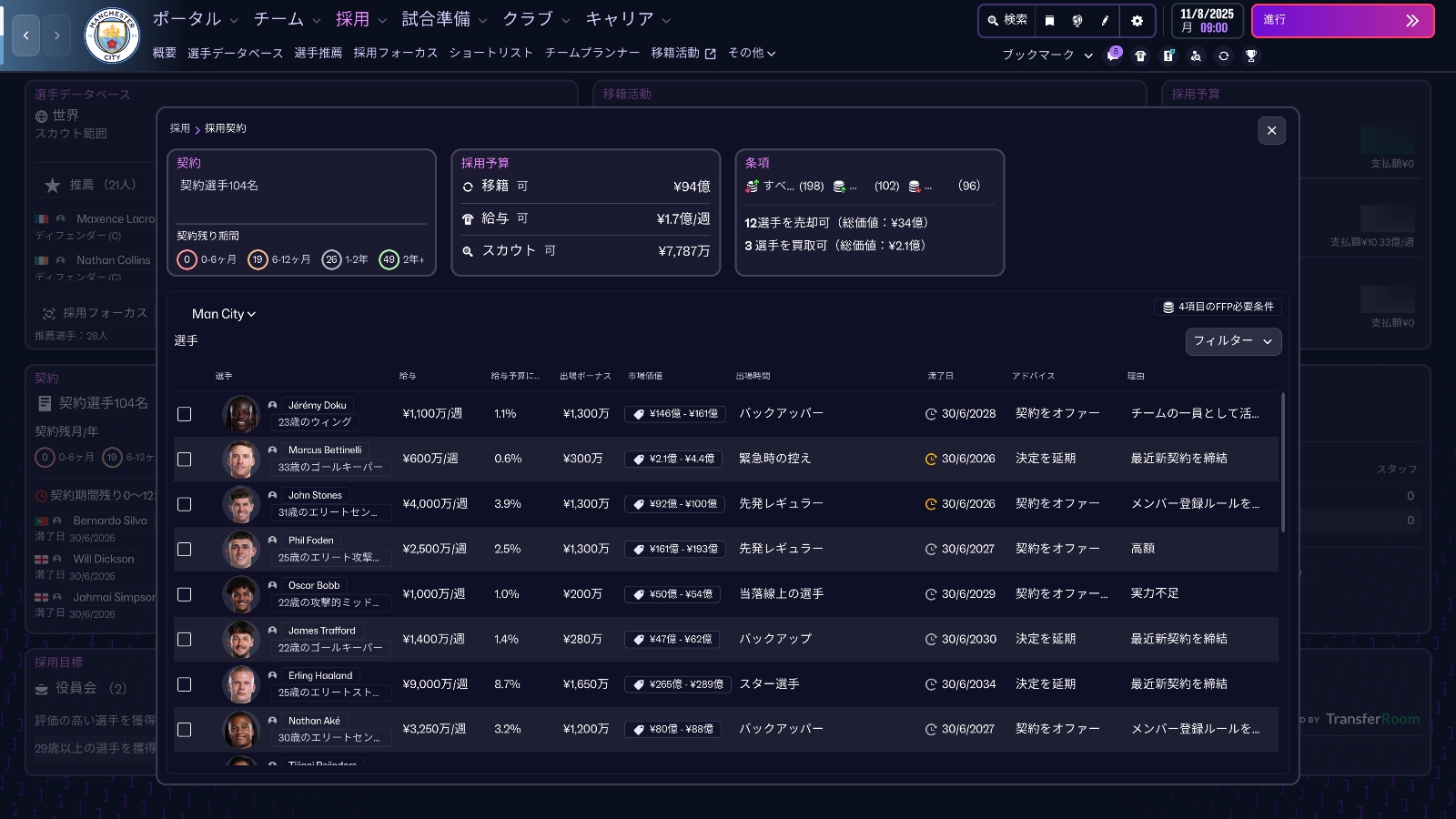Image resolution: width=1456 pixels, height=819 pixels.
Task: Click the Manchester City club badge
Action: tap(111, 35)
